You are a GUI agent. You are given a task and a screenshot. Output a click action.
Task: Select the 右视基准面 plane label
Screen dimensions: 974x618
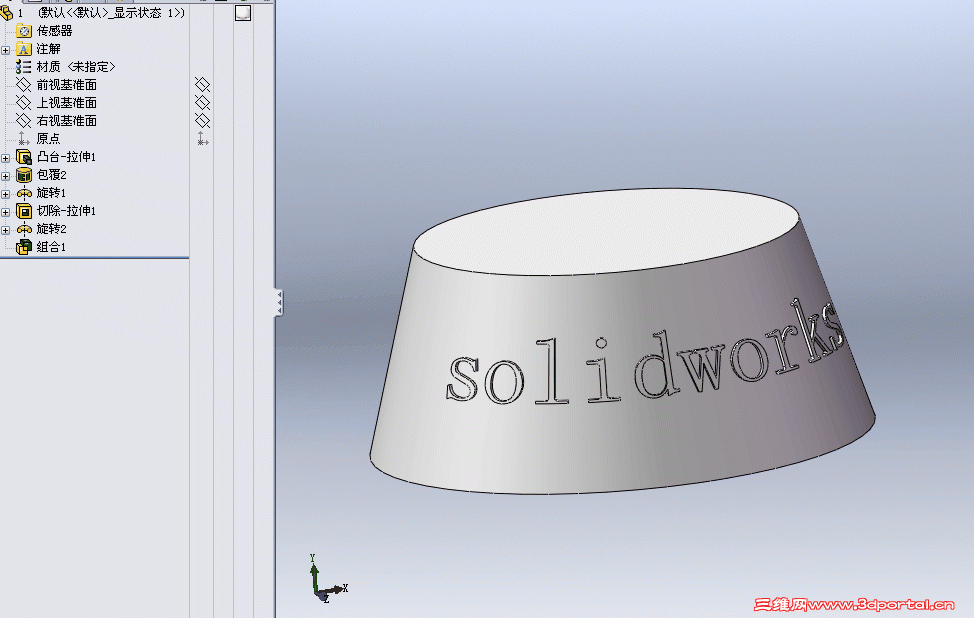(x=66, y=121)
